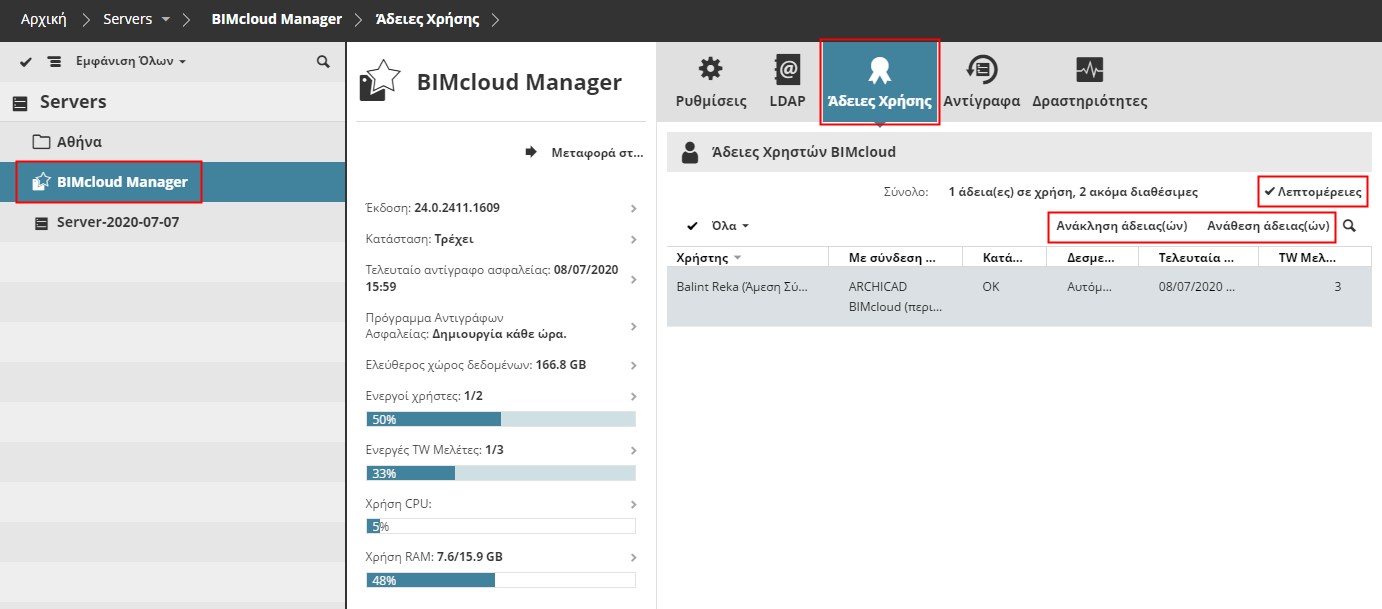Click the license list search icon

[1349, 226]
